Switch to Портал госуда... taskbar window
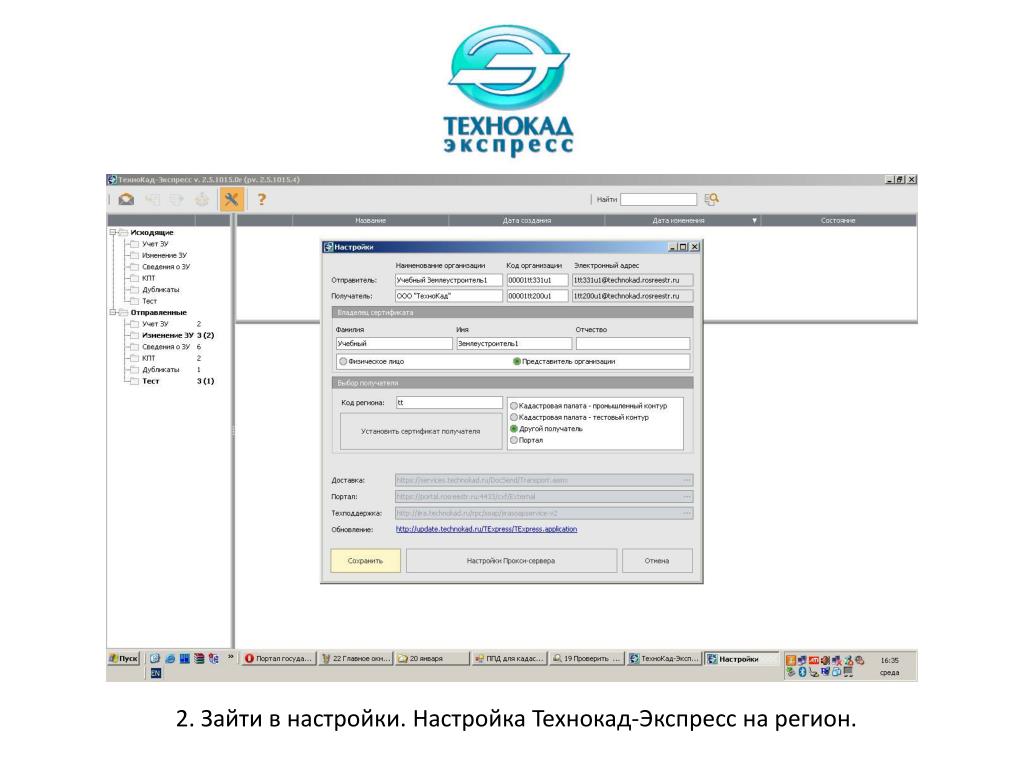 pyautogui.click(x=278, y=658)
